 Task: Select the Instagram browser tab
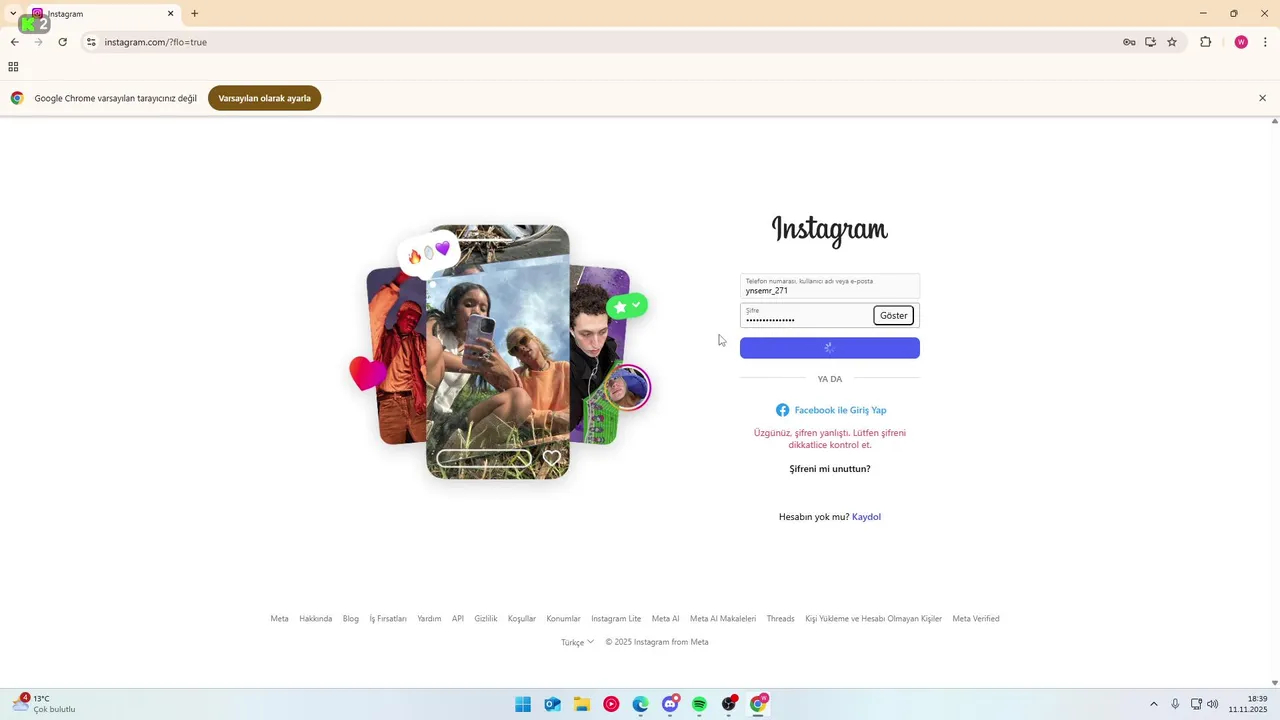coord(100,14)
